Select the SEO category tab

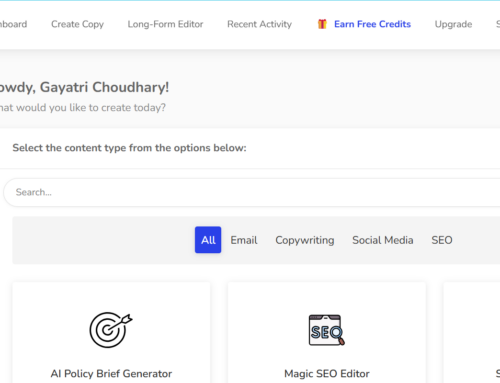pyautogui.click(x=442, y=240)
